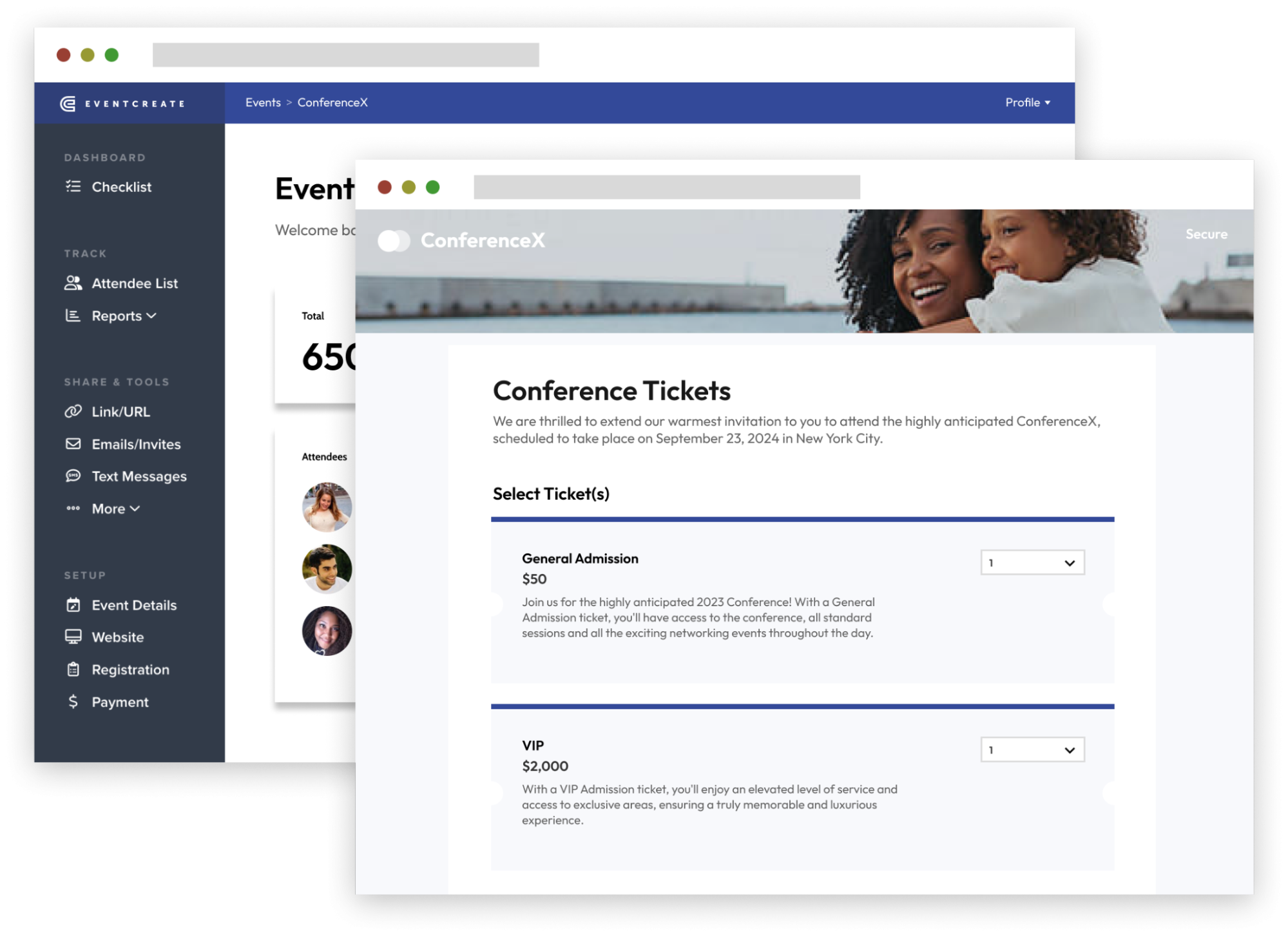Click the Payment dollar sign icon
The image size is (1288, 936).
73,702
